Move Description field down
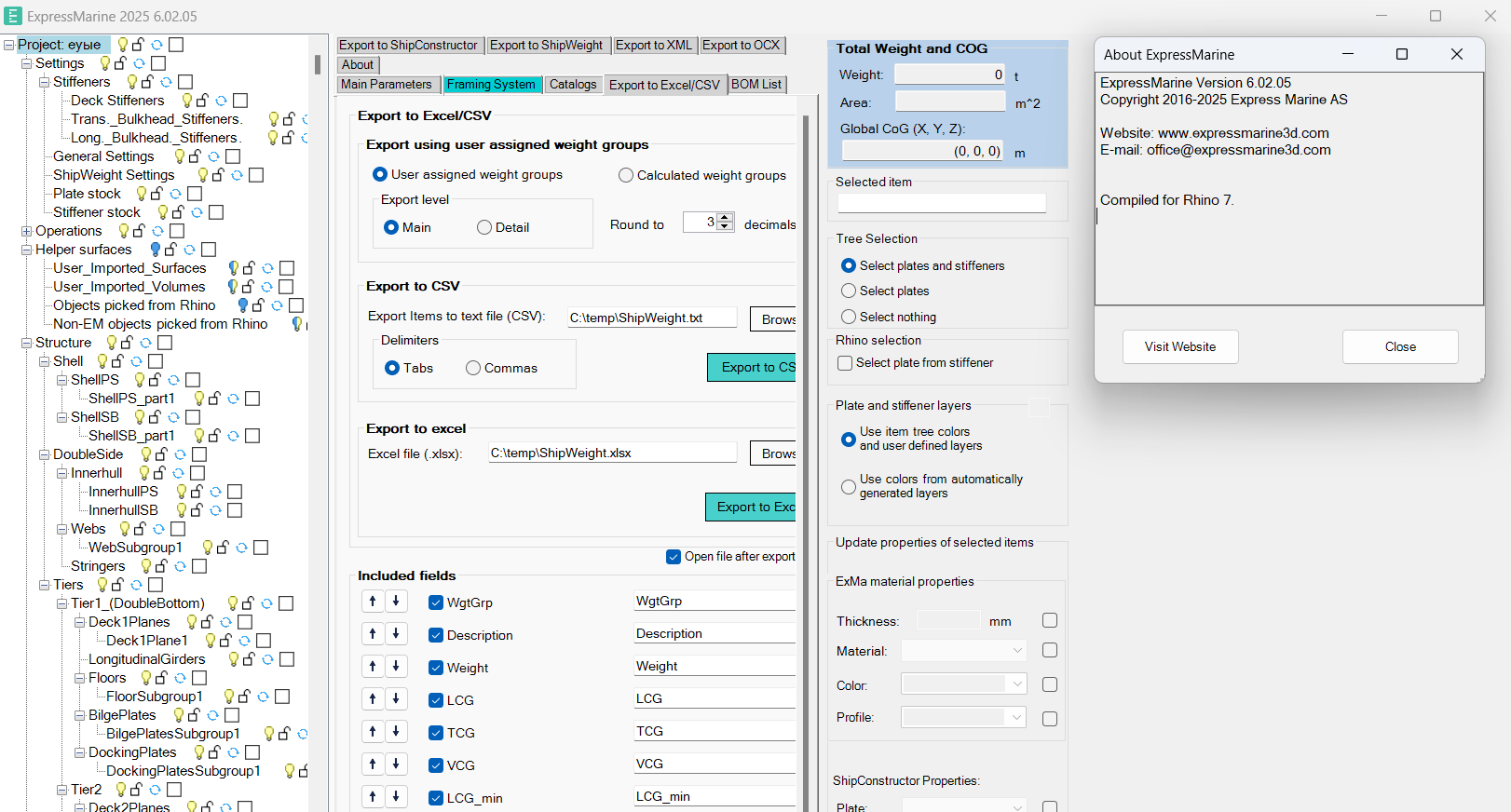1511x812 pixels. (x=396, y=634)
